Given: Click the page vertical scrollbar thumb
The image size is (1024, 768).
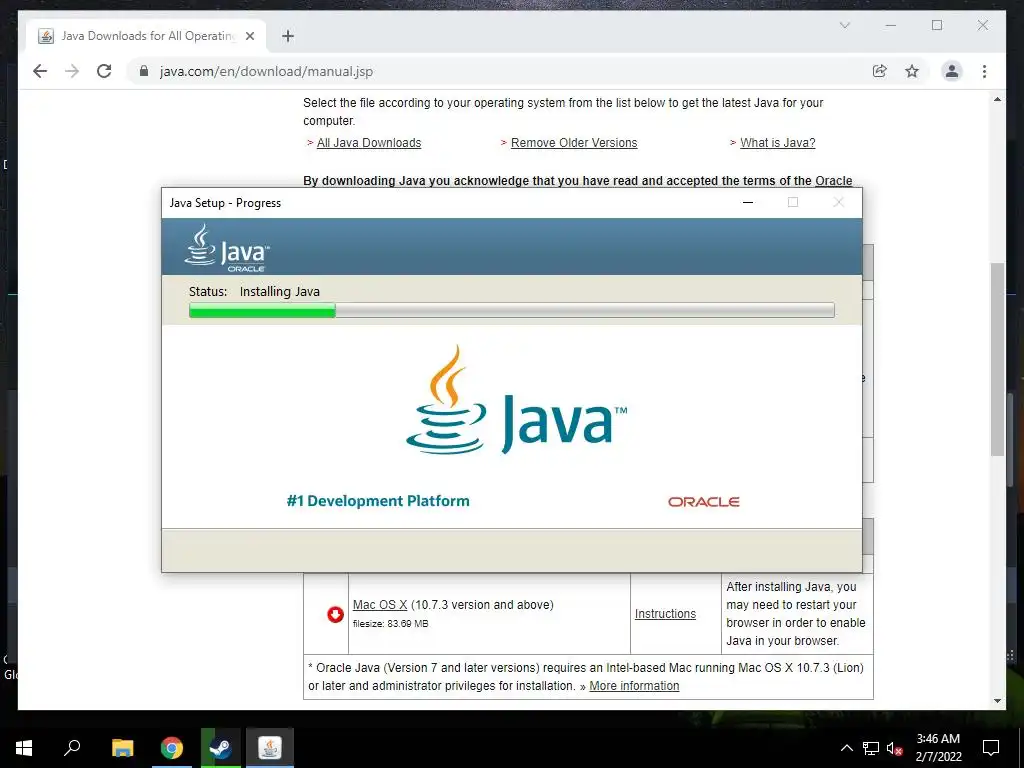Looking at the screenshot, I should tap(997, 359).
